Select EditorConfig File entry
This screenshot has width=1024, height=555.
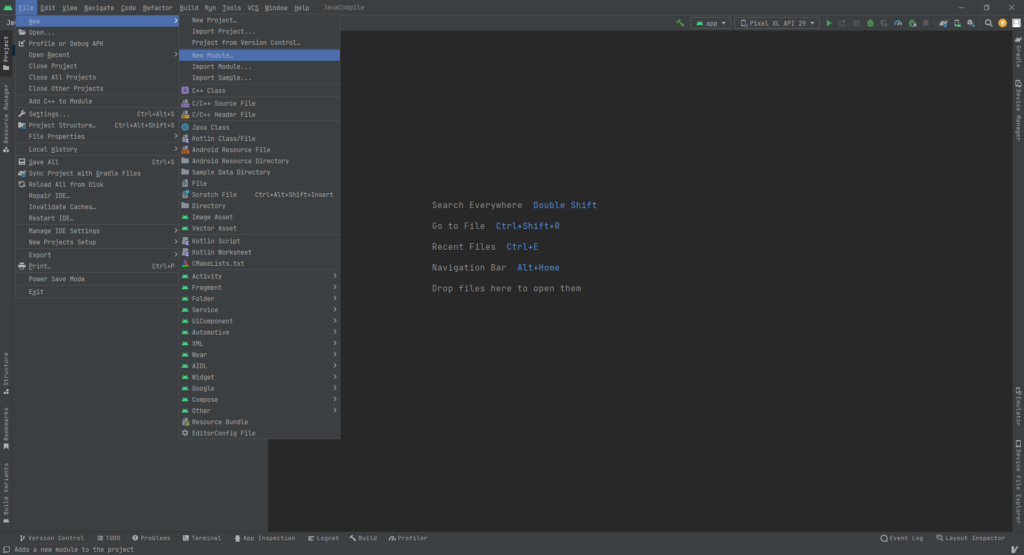[259, 433]
